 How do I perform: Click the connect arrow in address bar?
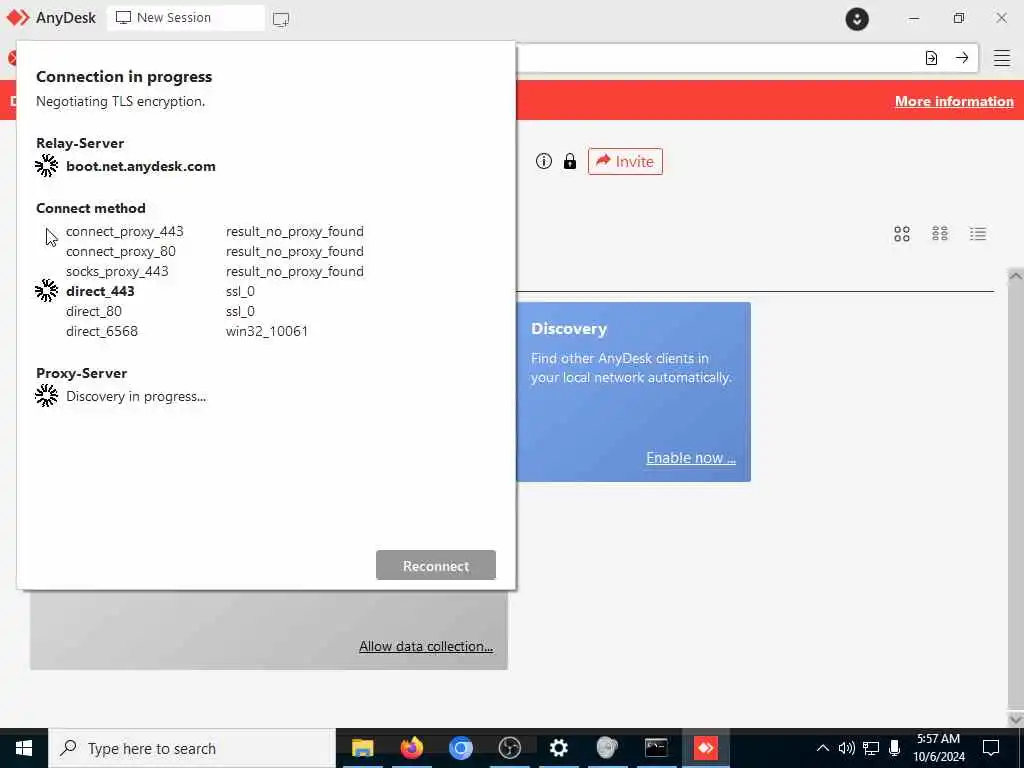962,58
